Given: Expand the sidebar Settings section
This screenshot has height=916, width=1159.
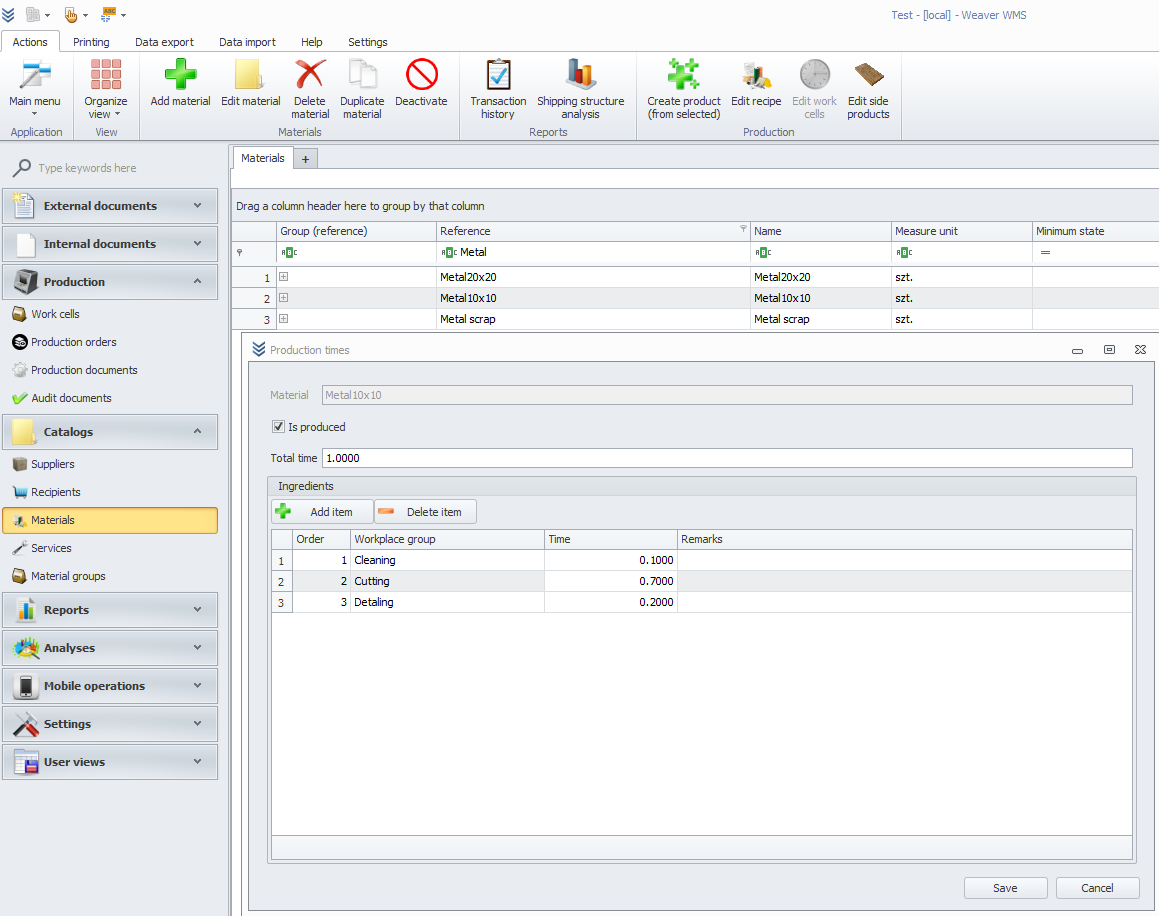Looking at the screenshot, I should point(110,724).
